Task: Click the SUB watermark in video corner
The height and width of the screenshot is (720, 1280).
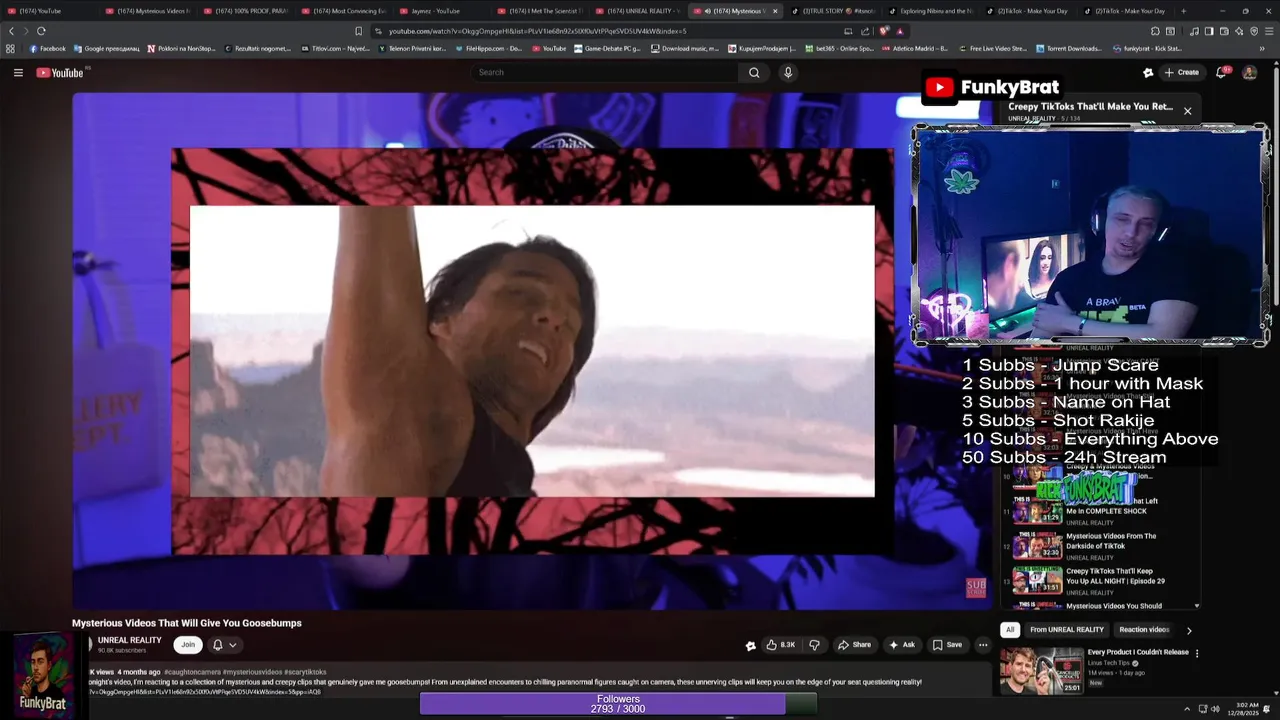Action: pos(976,588)
